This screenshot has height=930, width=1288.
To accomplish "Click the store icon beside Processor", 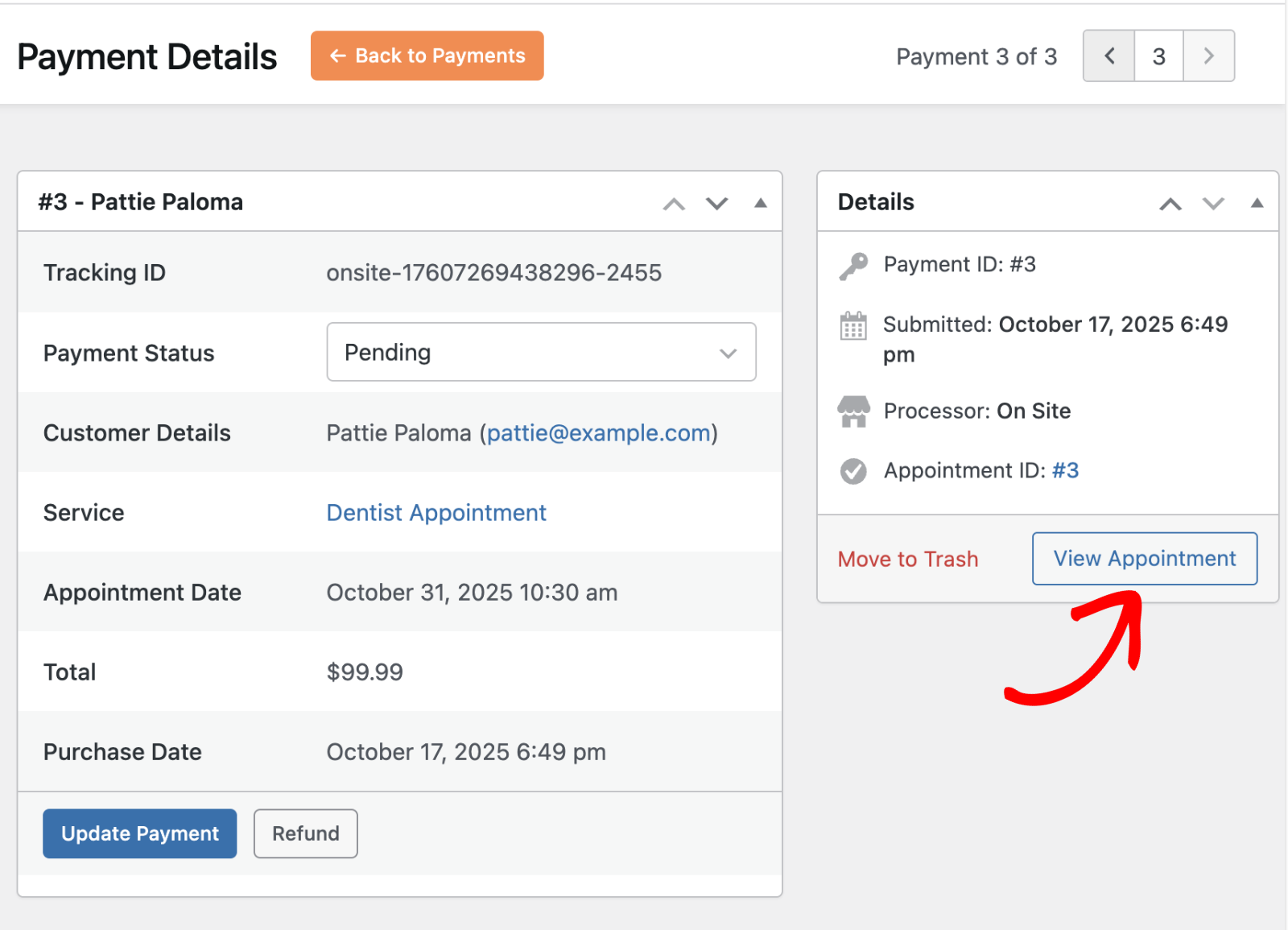I will pos(853,411).
